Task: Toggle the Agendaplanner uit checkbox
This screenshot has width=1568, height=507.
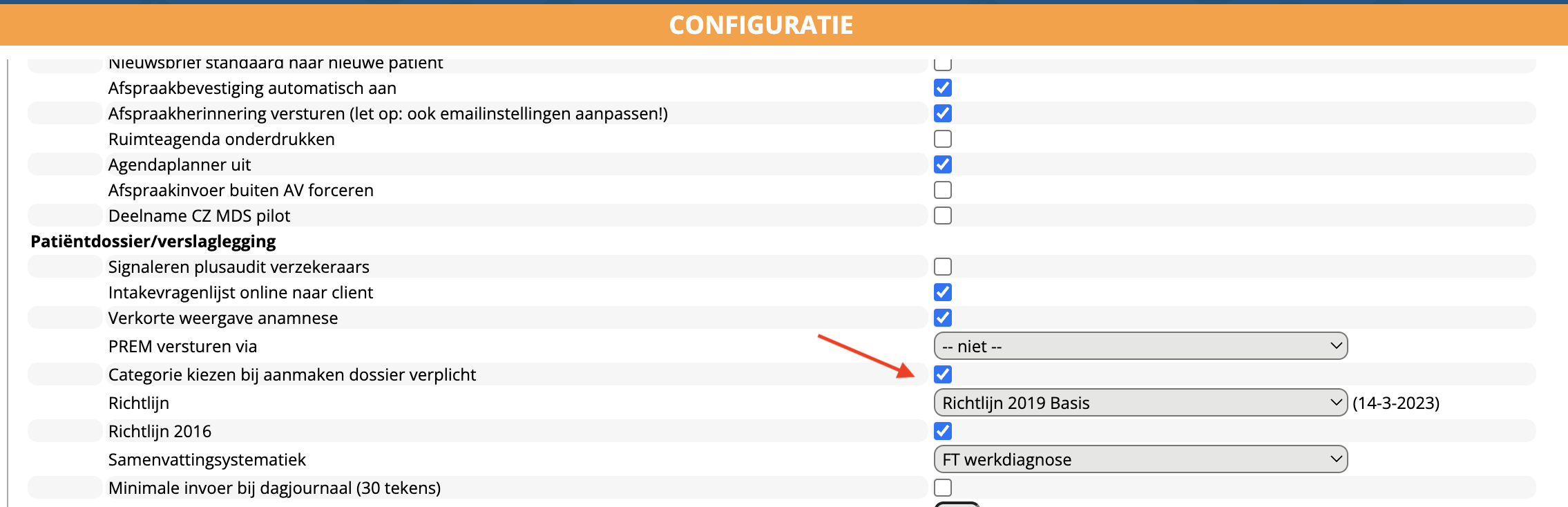Action: click(942, 164)
